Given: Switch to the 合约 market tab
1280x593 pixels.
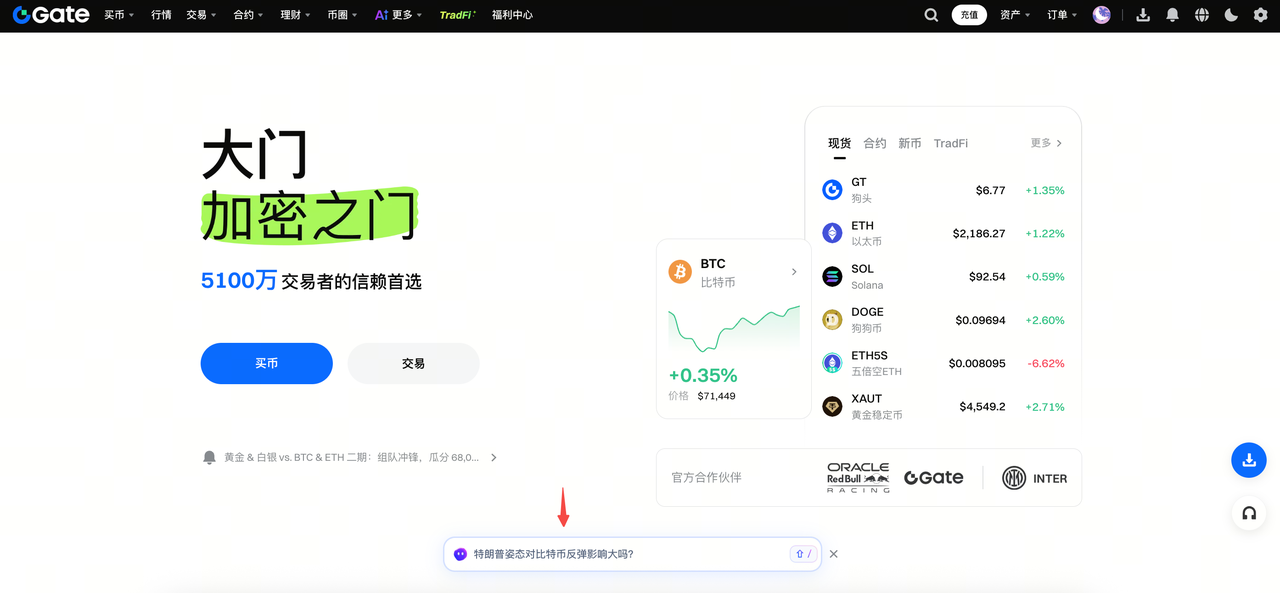Looking at the screenshot, I should click(875, 143).
